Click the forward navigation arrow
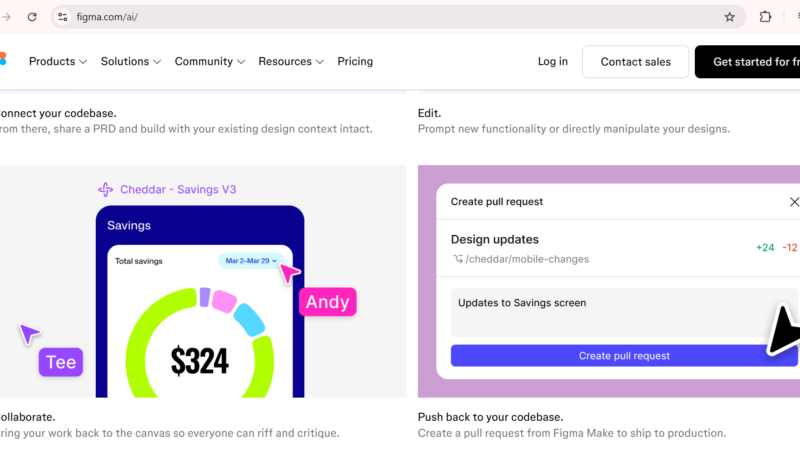Image resolution: width=800 pixels, height=450 pixels. point(6,17)
